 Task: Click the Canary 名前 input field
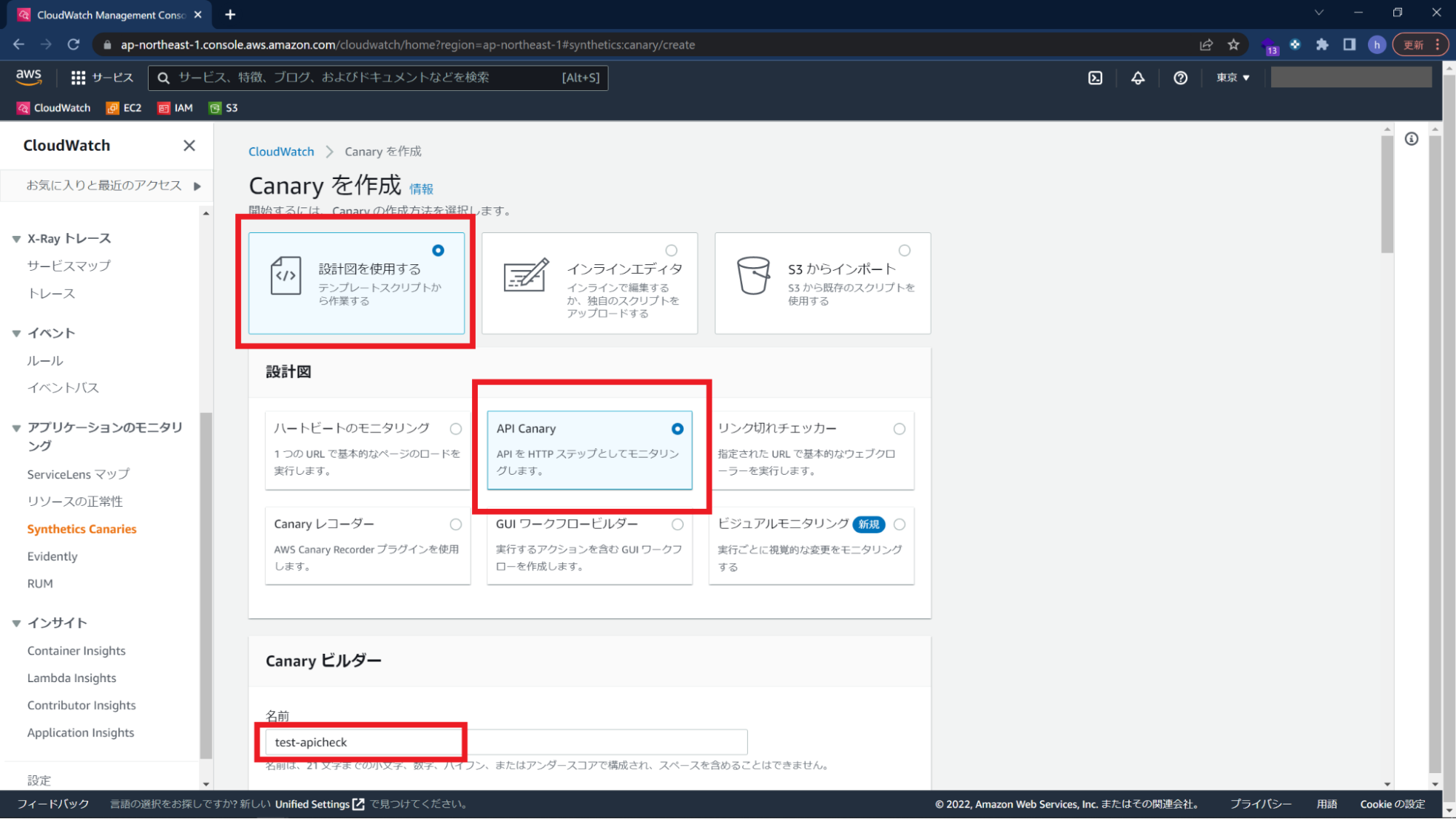pyautogui.click(x=506, y=743)
